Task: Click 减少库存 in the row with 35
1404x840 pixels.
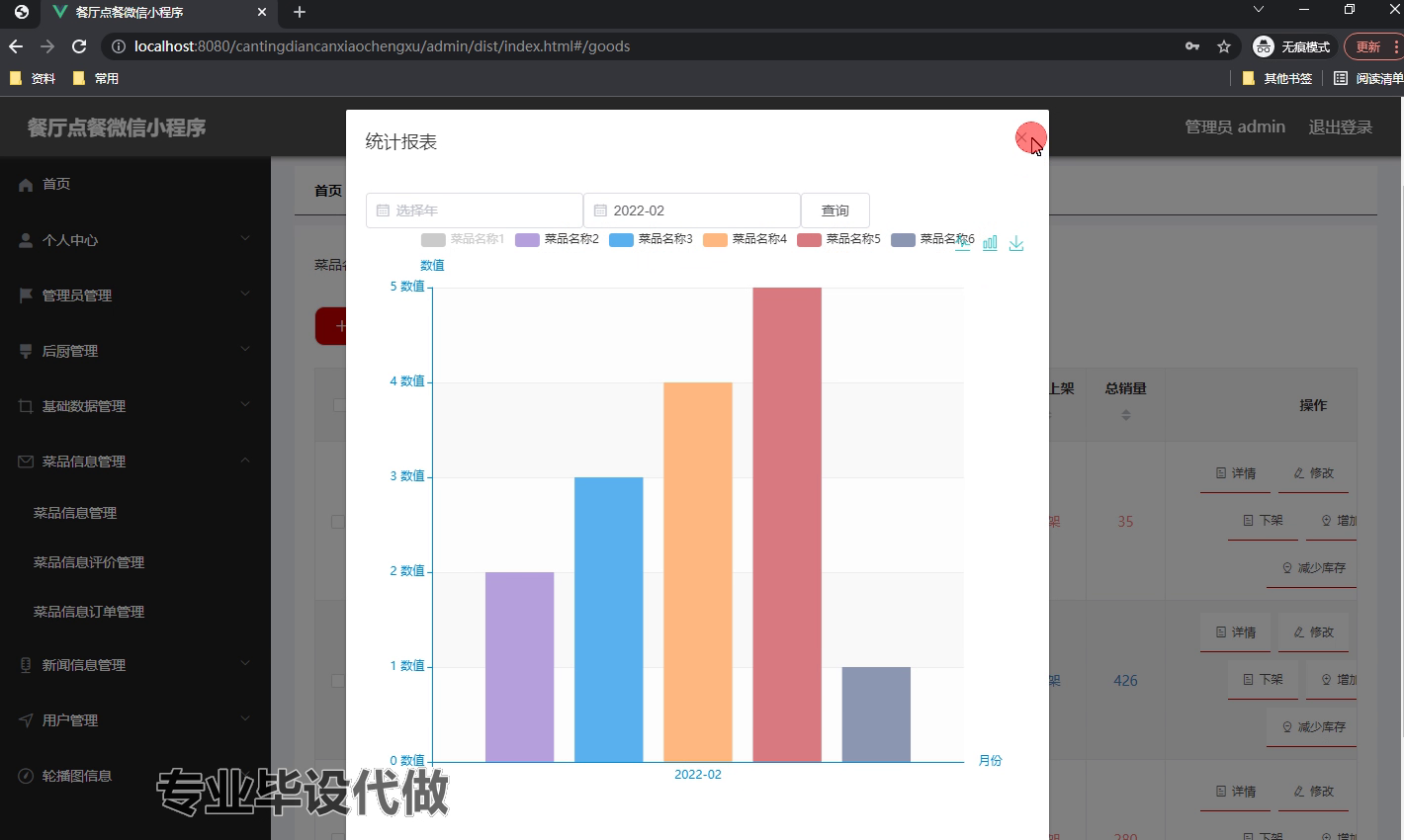Action: [x=1313, y=568]
